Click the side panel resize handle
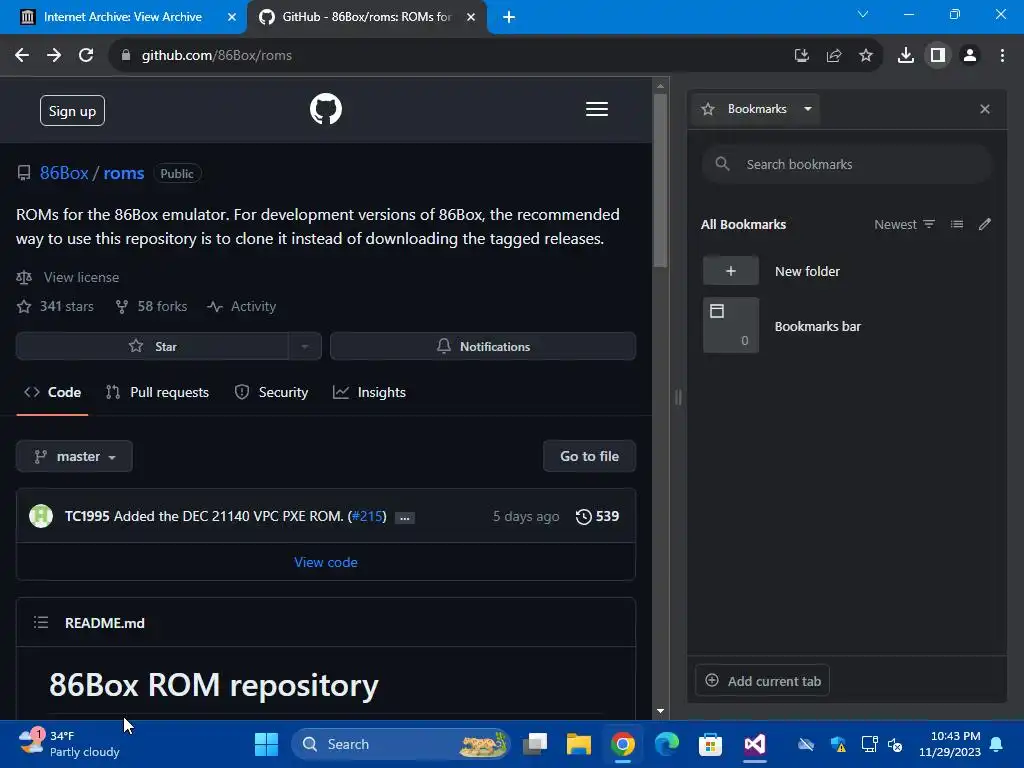This screenshot has width=1024, height=768. 678,396
